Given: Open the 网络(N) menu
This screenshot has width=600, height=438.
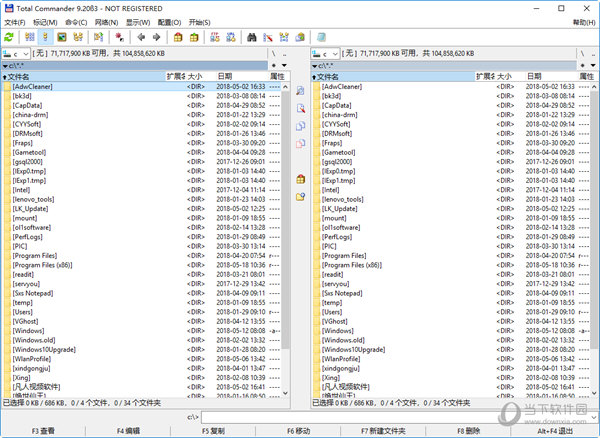Looking at the screenshot, I should [106, 23].
